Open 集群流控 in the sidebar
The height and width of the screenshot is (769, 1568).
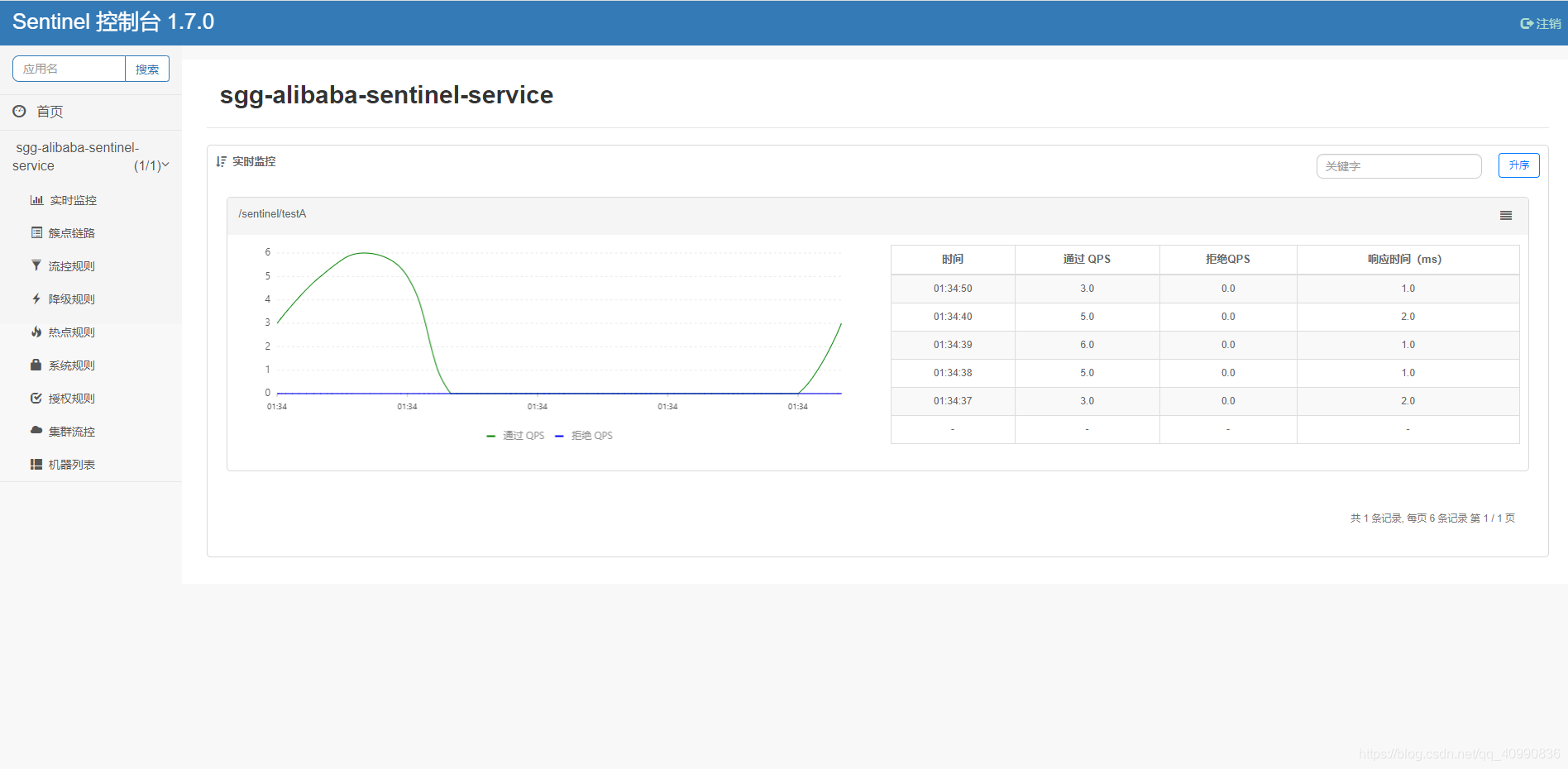click(x=72, y=432)
